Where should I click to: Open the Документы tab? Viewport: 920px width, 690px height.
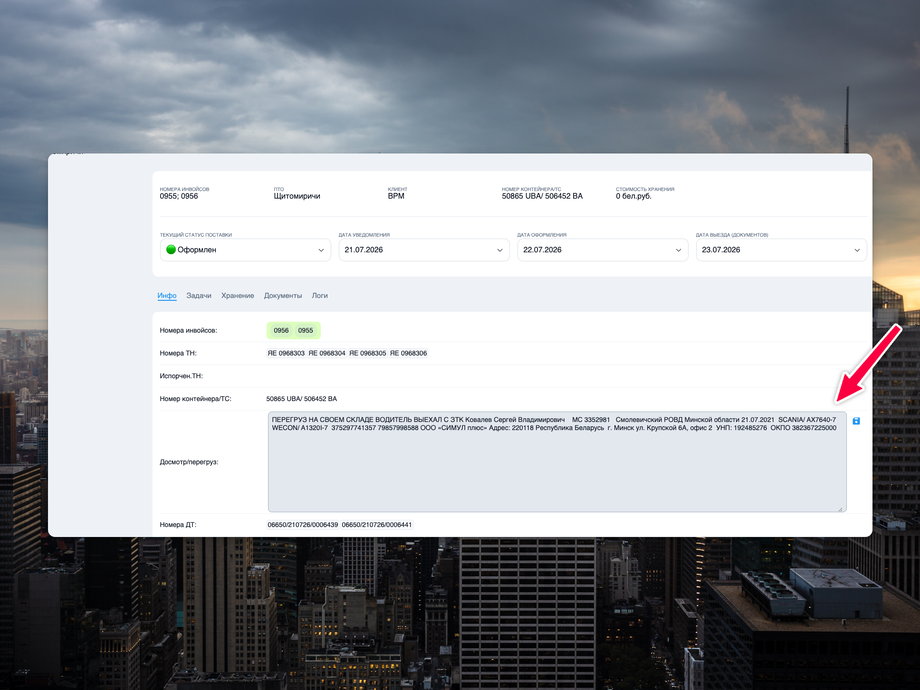point(283,296)
